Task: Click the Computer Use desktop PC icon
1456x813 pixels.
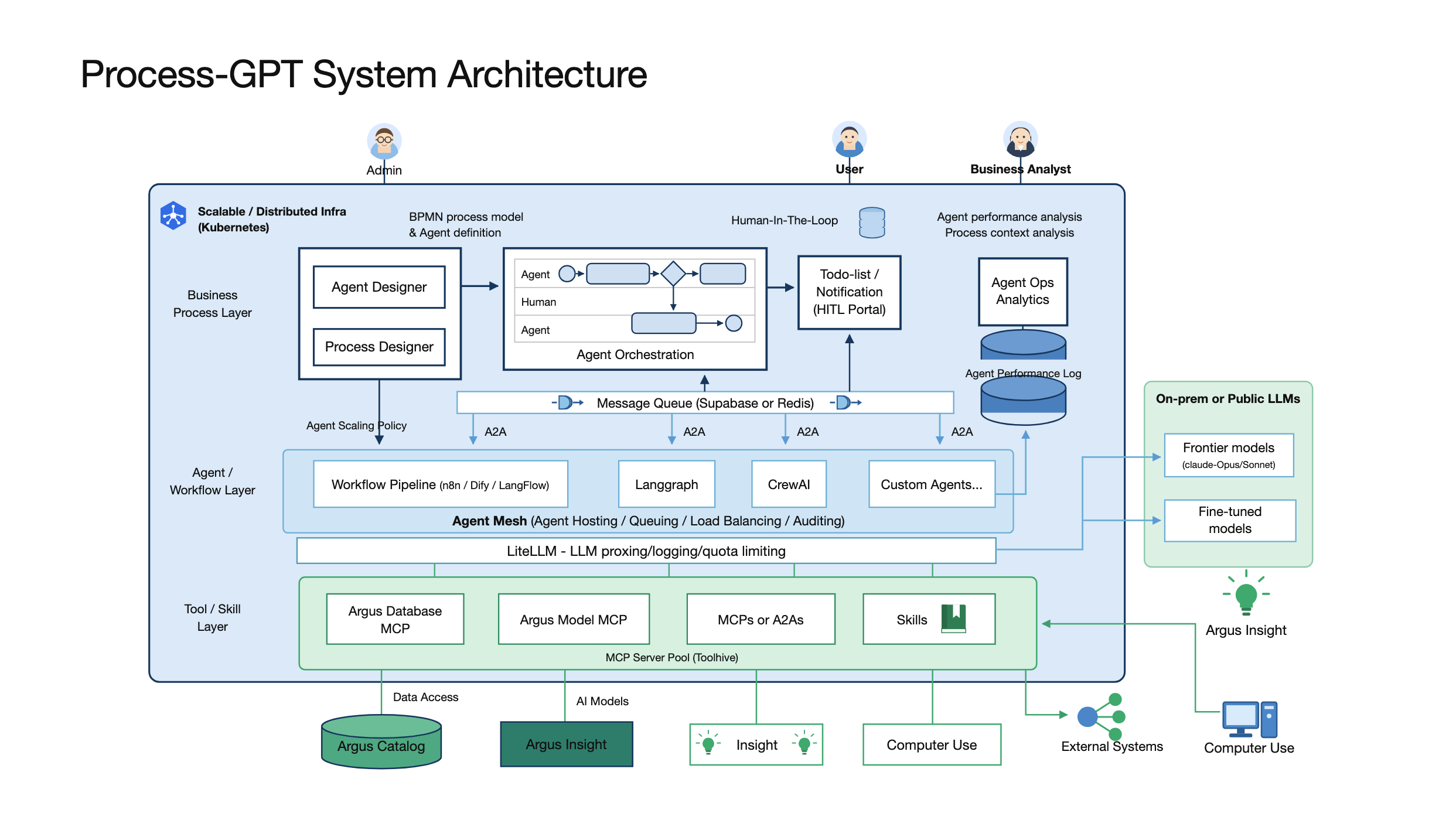Action: pos(1249,719)
